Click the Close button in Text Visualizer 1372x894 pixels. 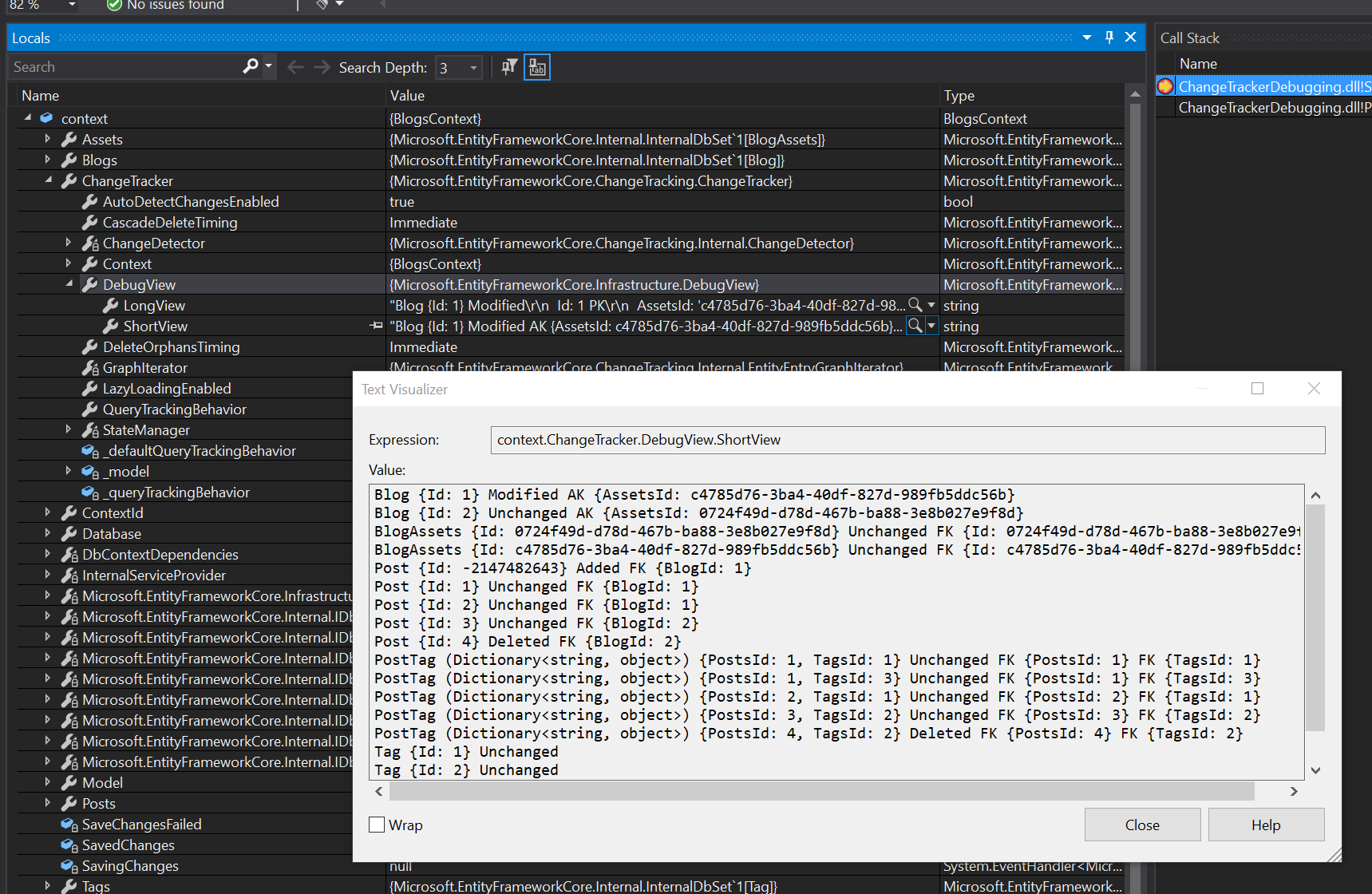point(1142,825)
